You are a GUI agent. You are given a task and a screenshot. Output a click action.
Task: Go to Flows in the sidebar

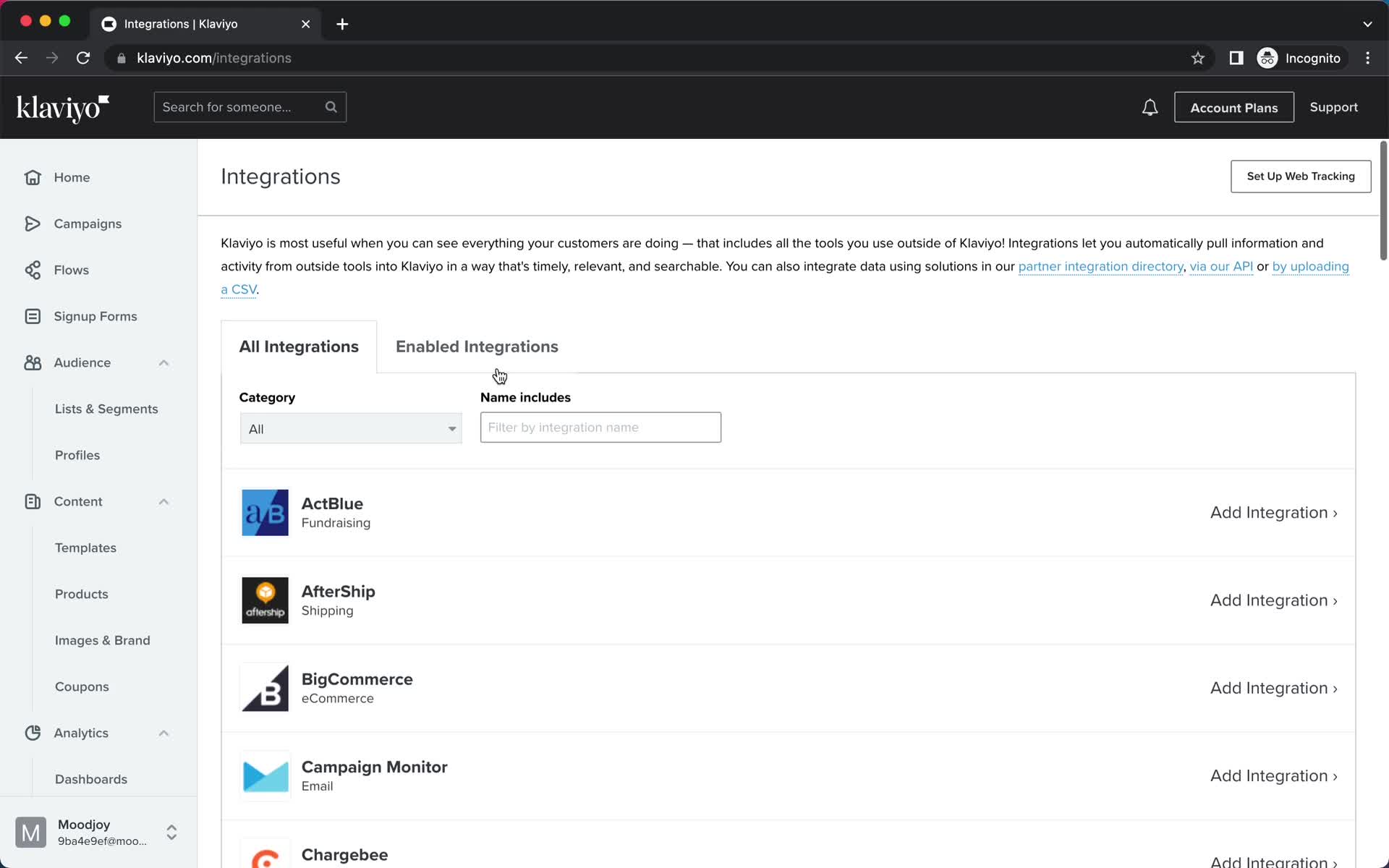click(x=72, y=270)
